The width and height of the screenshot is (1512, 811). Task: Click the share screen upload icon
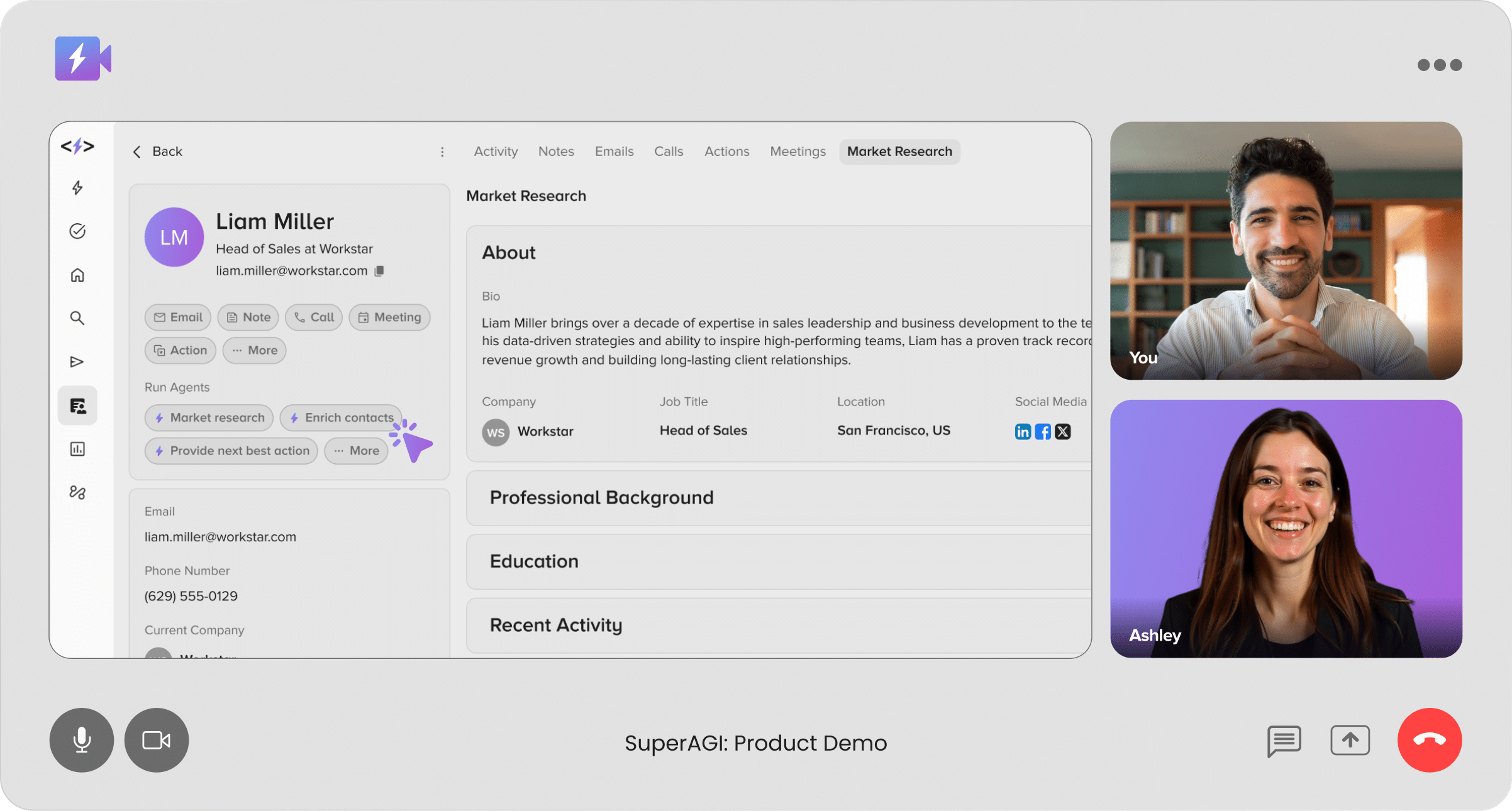[x=1350, y=740]
